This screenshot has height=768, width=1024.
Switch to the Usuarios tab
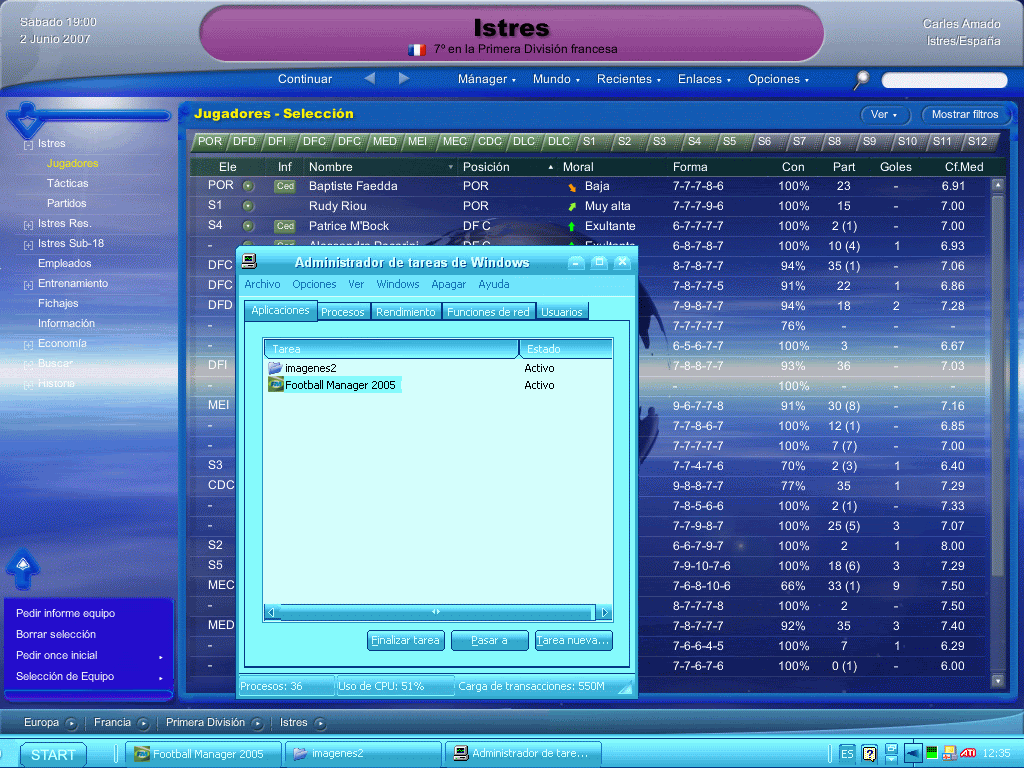[562, 312]
